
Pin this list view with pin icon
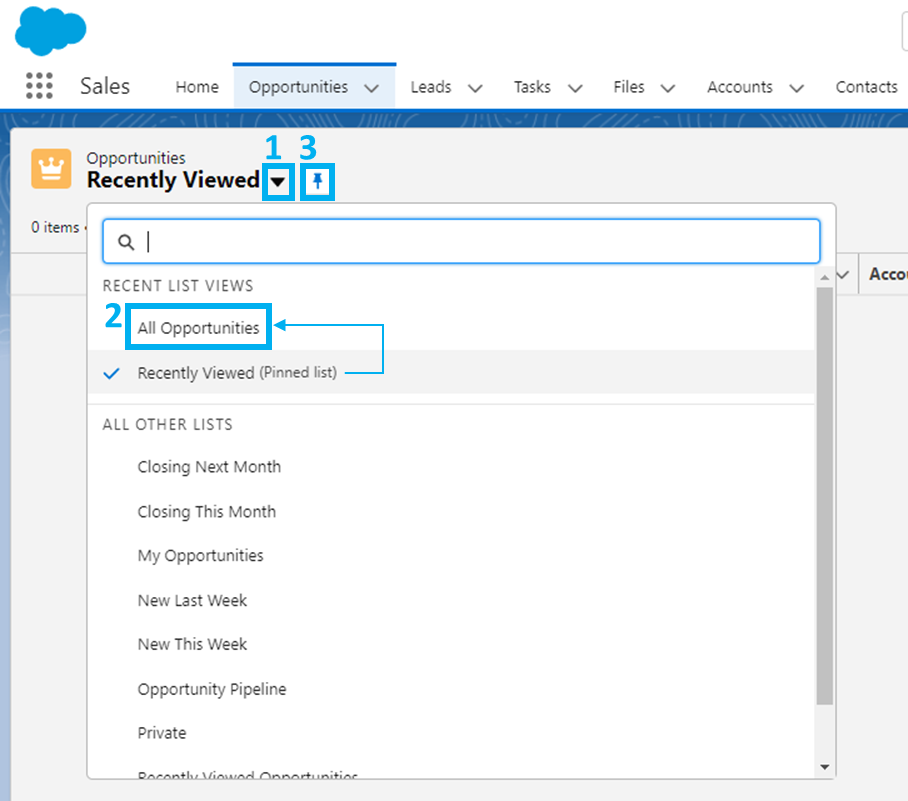pyautogui.click(x=317, y=182)
